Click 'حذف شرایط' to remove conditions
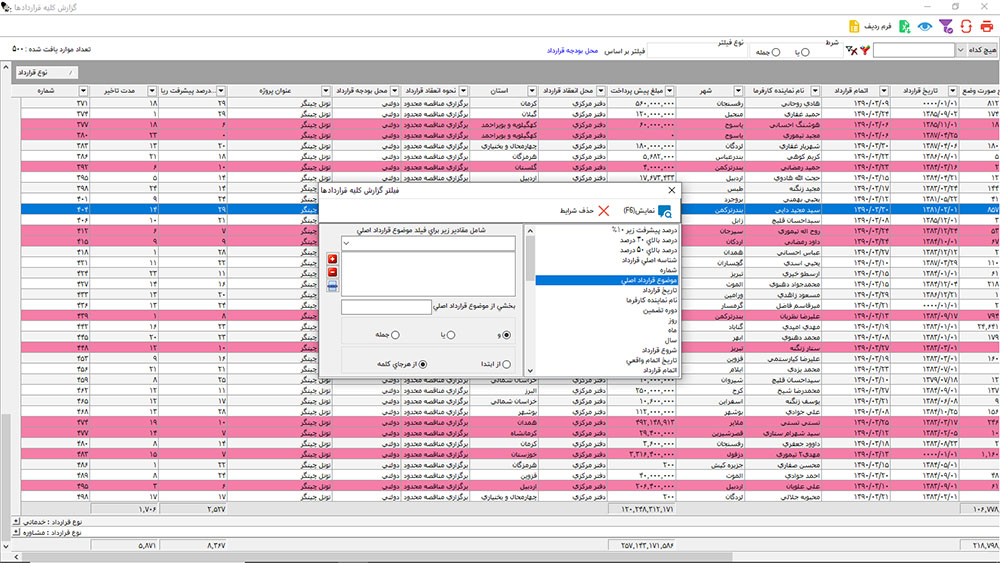 click(585, 210)
